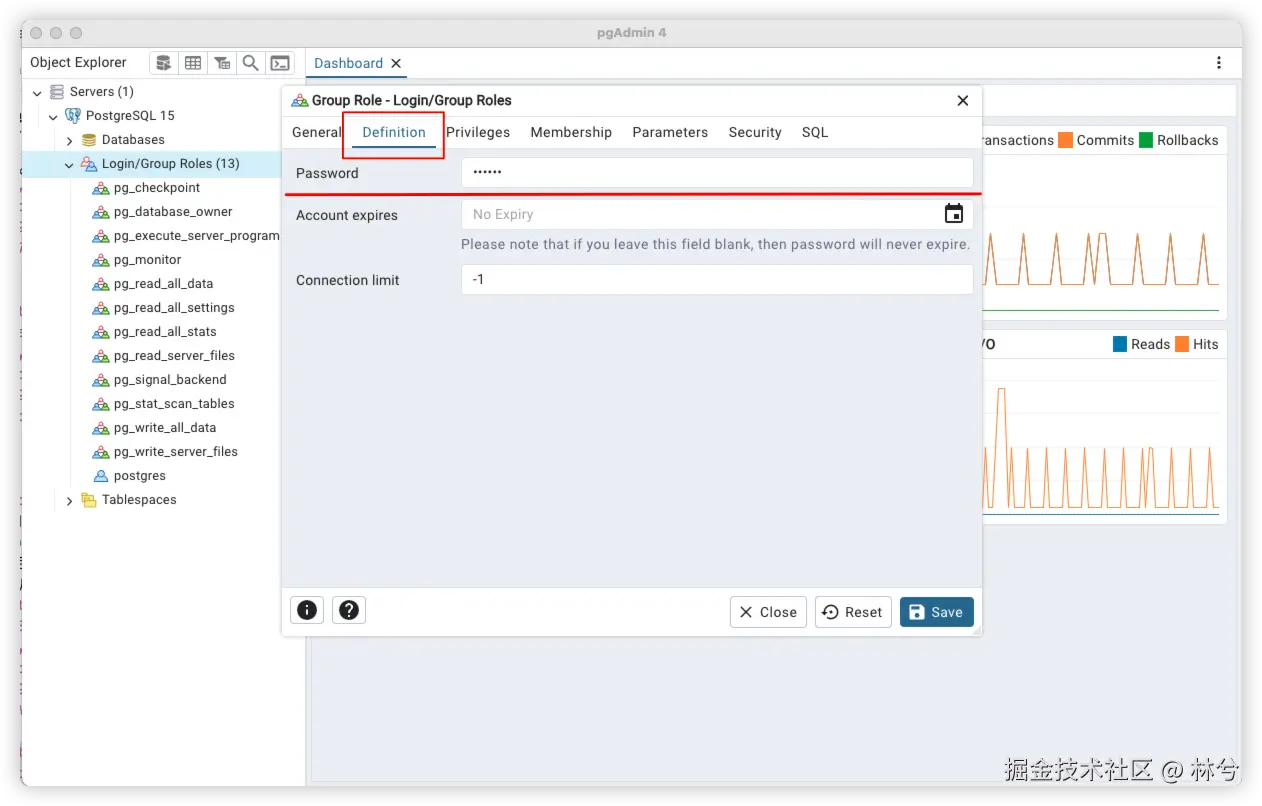Click the postgres login role icon
1262x806 pixels.
point(101,476)
